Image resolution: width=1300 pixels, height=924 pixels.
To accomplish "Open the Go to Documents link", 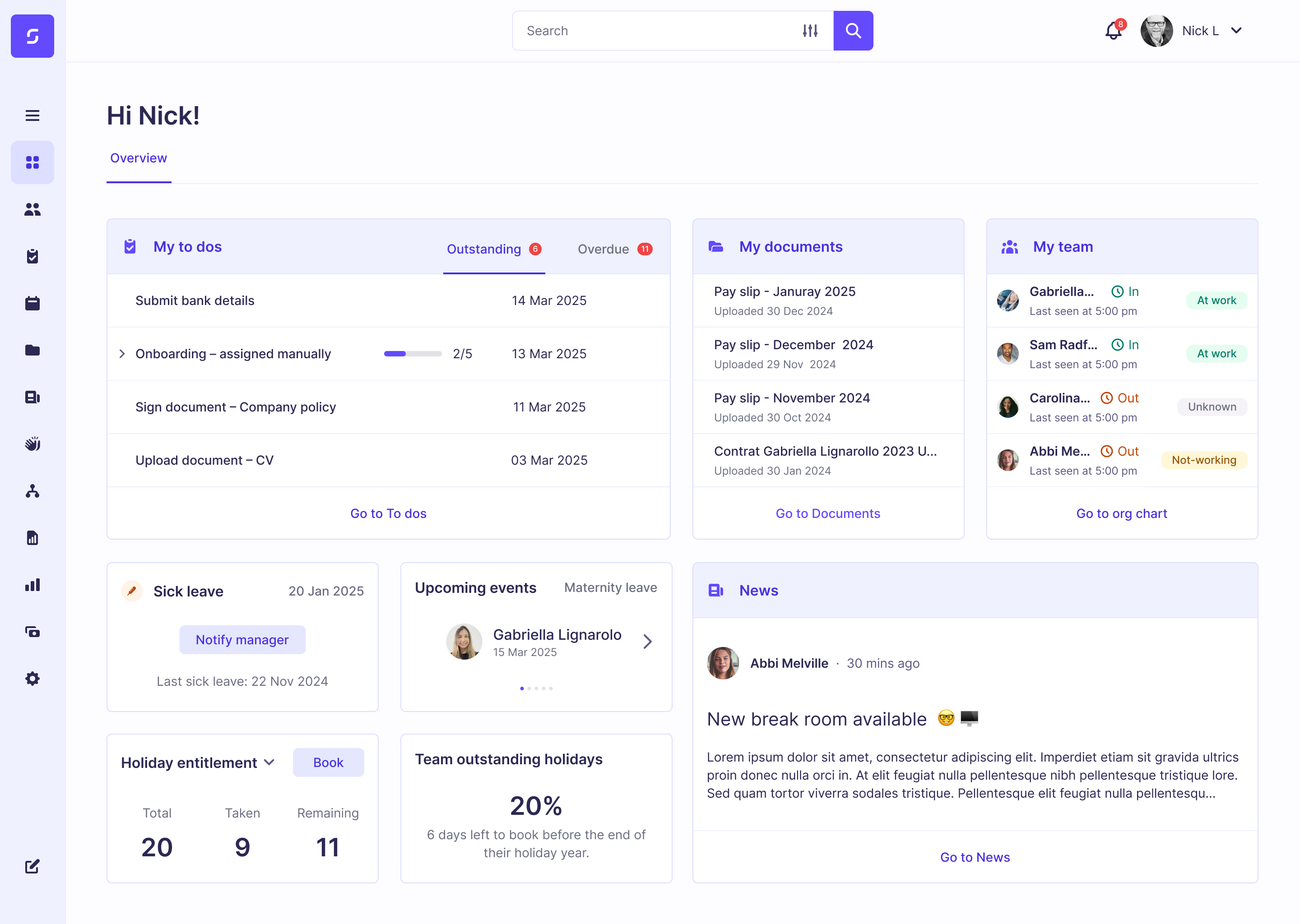I will point(827,513).
